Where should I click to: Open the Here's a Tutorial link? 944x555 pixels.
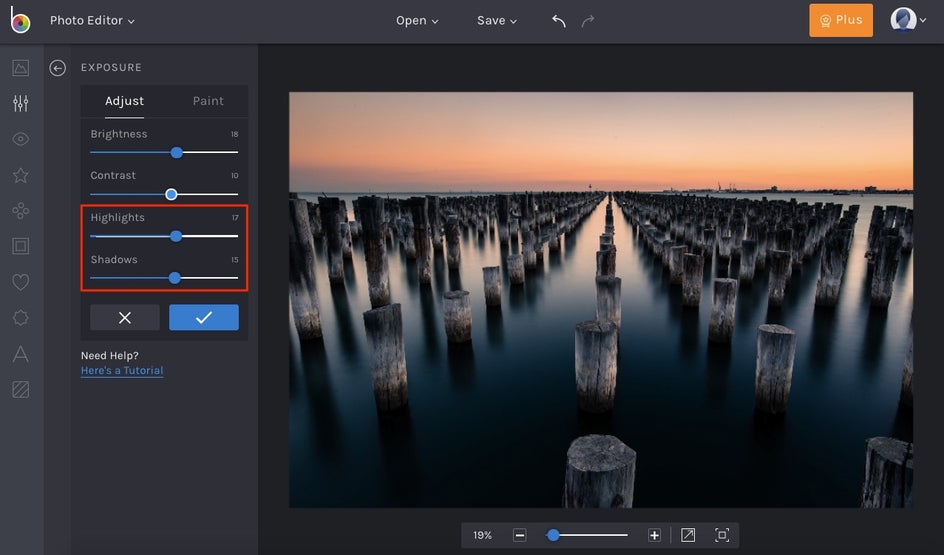(x=122, y=371)
